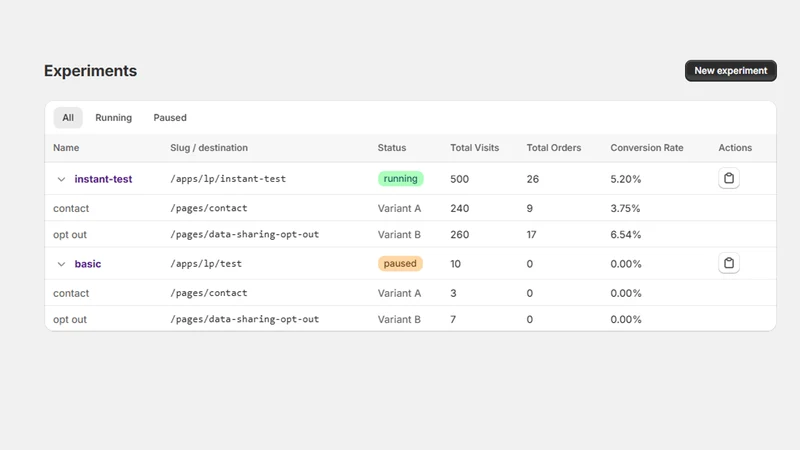Image resolution: width=800 pixels, height=450 pixels.
Task: Click the Total Orders column header
Action: tap(554, 147)
